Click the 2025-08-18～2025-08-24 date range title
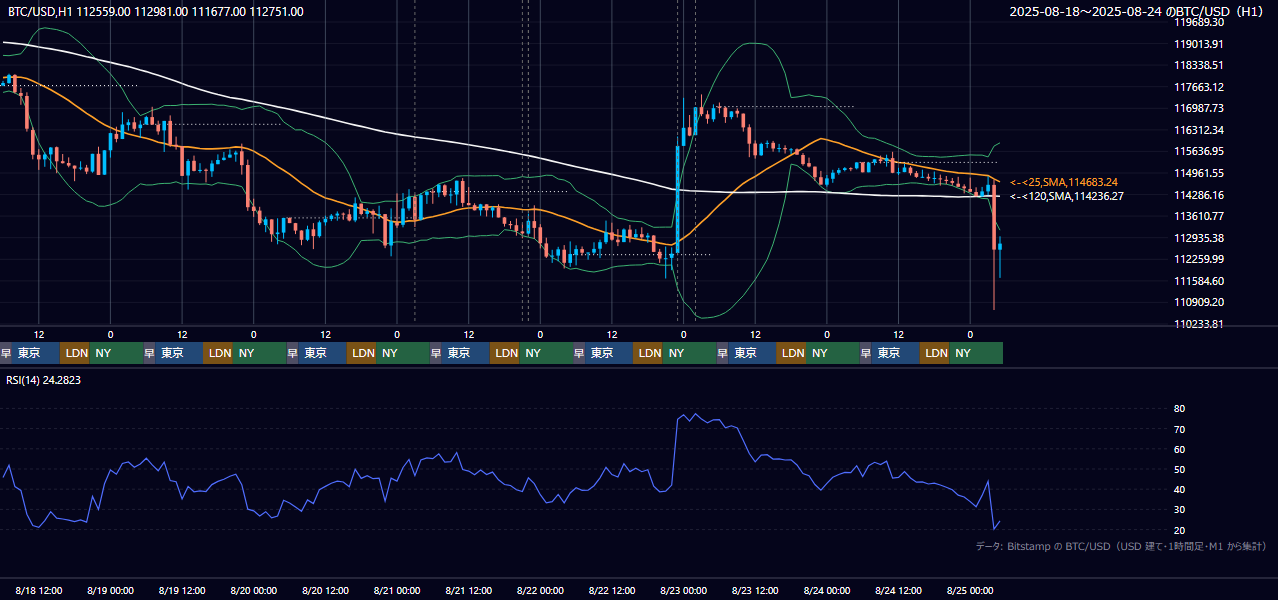The image size is (1278, 600). [1137, 12]
